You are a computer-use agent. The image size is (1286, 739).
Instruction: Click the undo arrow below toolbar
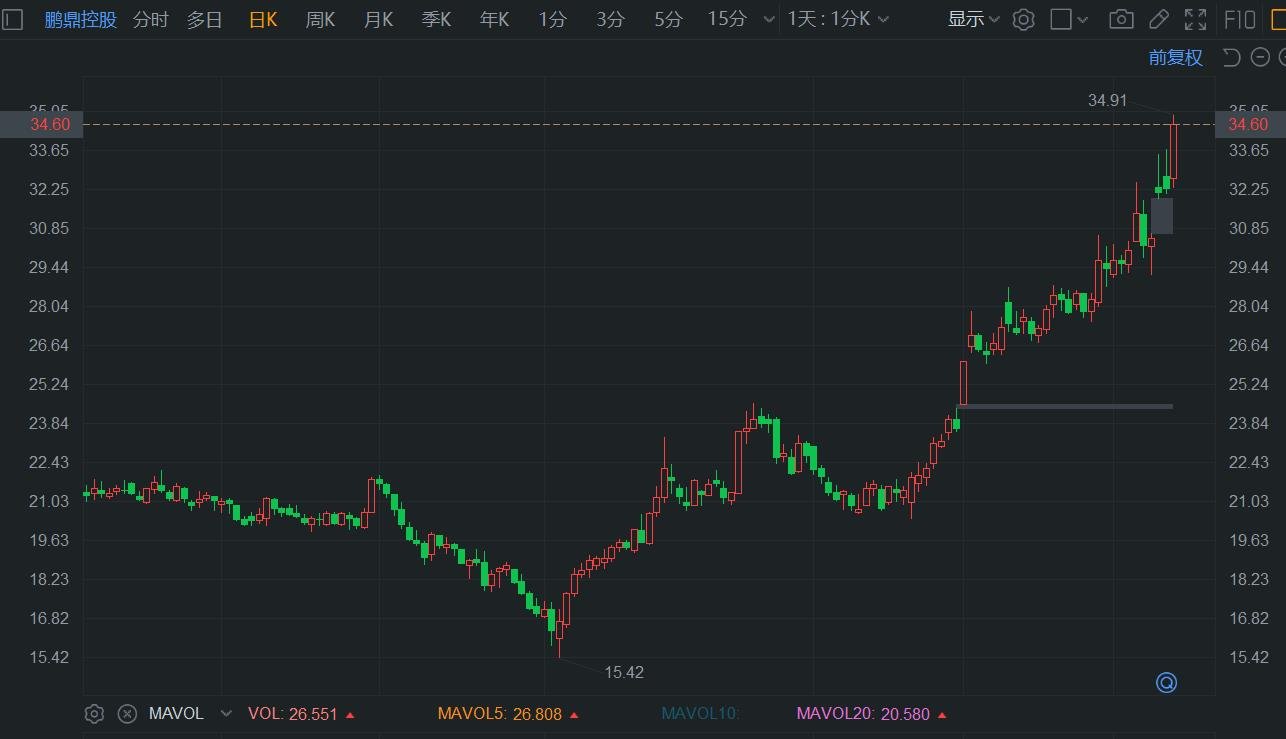click(1231, 57)
